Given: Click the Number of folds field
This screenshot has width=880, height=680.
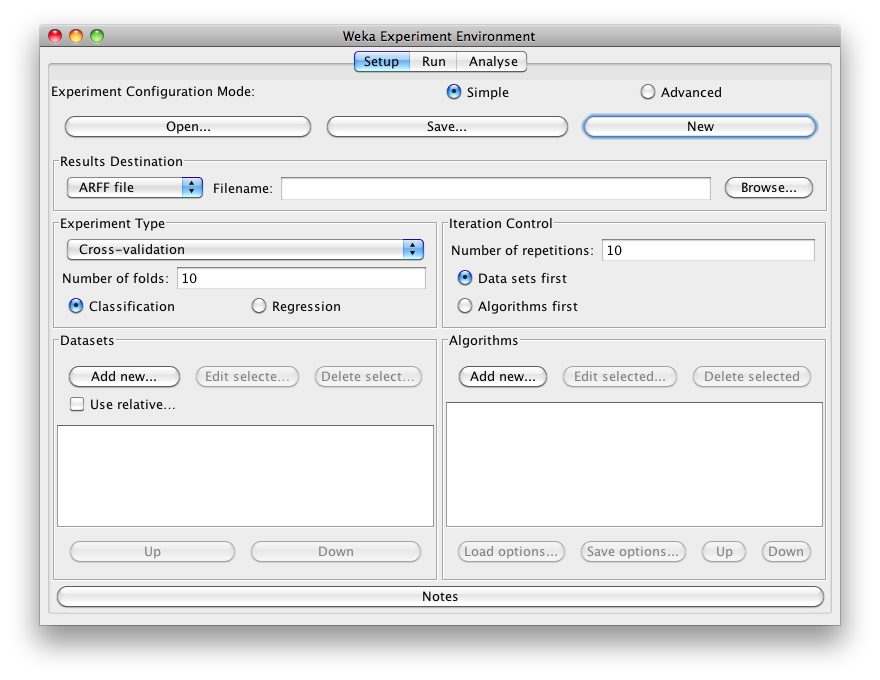Looking at the screenshot, I should [x=301, y=278].
